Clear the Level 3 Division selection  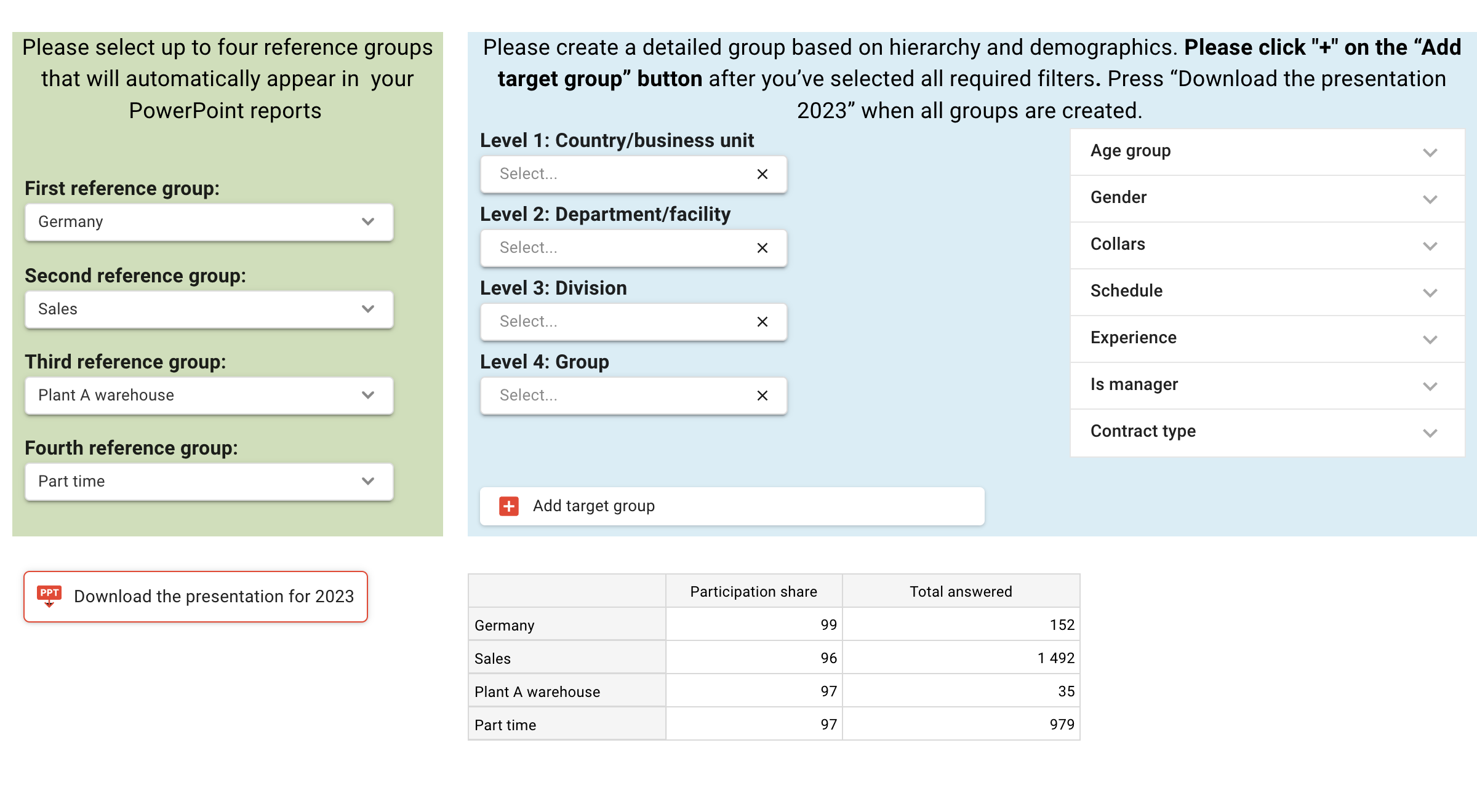(763, 322)
